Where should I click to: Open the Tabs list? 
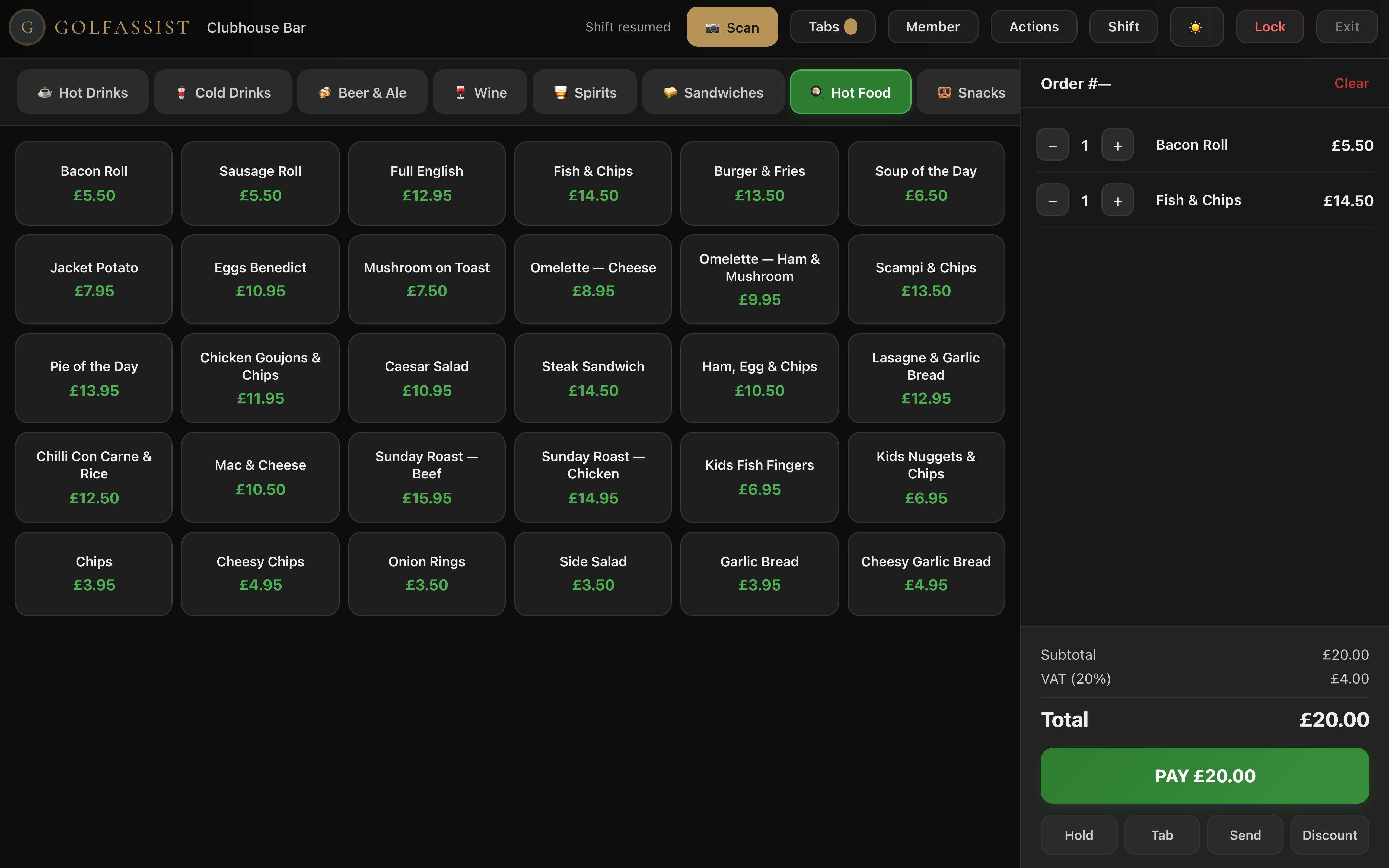832,27
